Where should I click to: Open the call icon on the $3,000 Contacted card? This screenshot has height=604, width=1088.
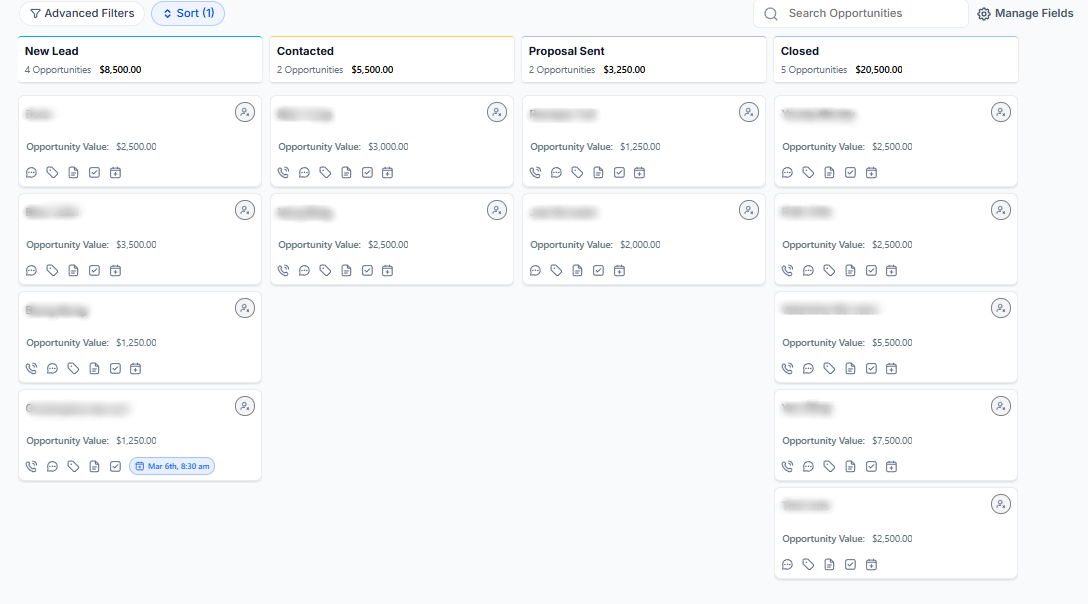click(283, 172)
